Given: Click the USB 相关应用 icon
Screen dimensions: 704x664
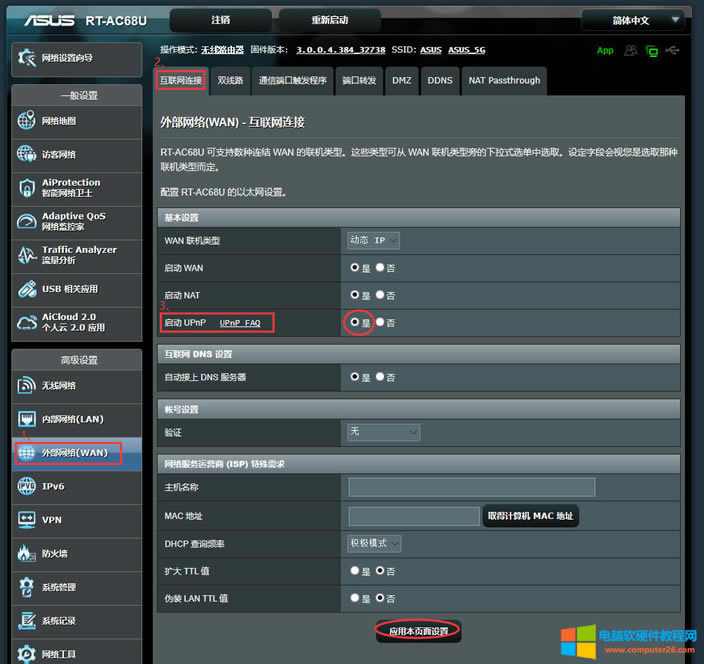Looking at the screenshot, I should (26, 289).
